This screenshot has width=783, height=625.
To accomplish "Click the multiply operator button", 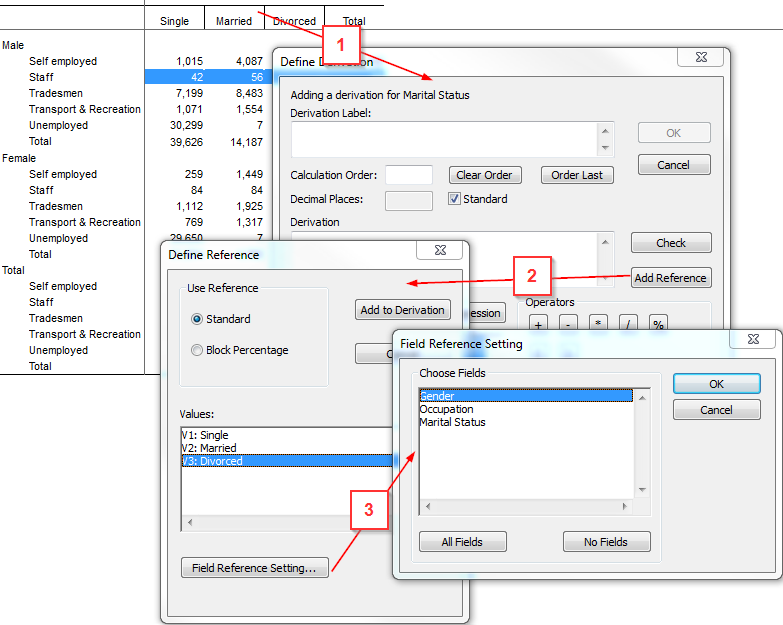I will [598, 324].
